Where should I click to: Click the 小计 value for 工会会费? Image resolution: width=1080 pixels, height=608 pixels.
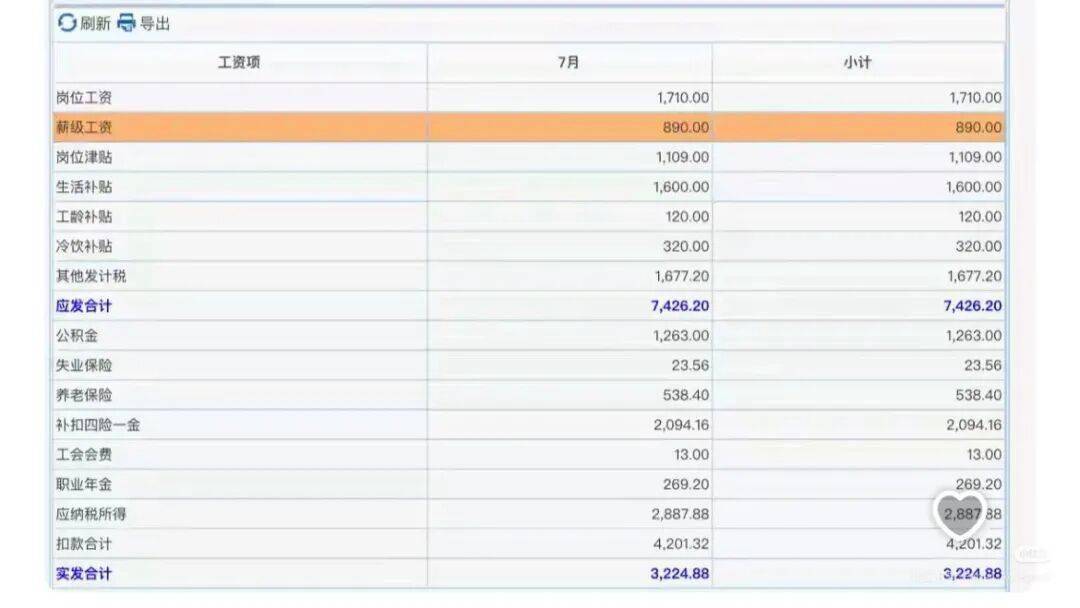point(983,455)
